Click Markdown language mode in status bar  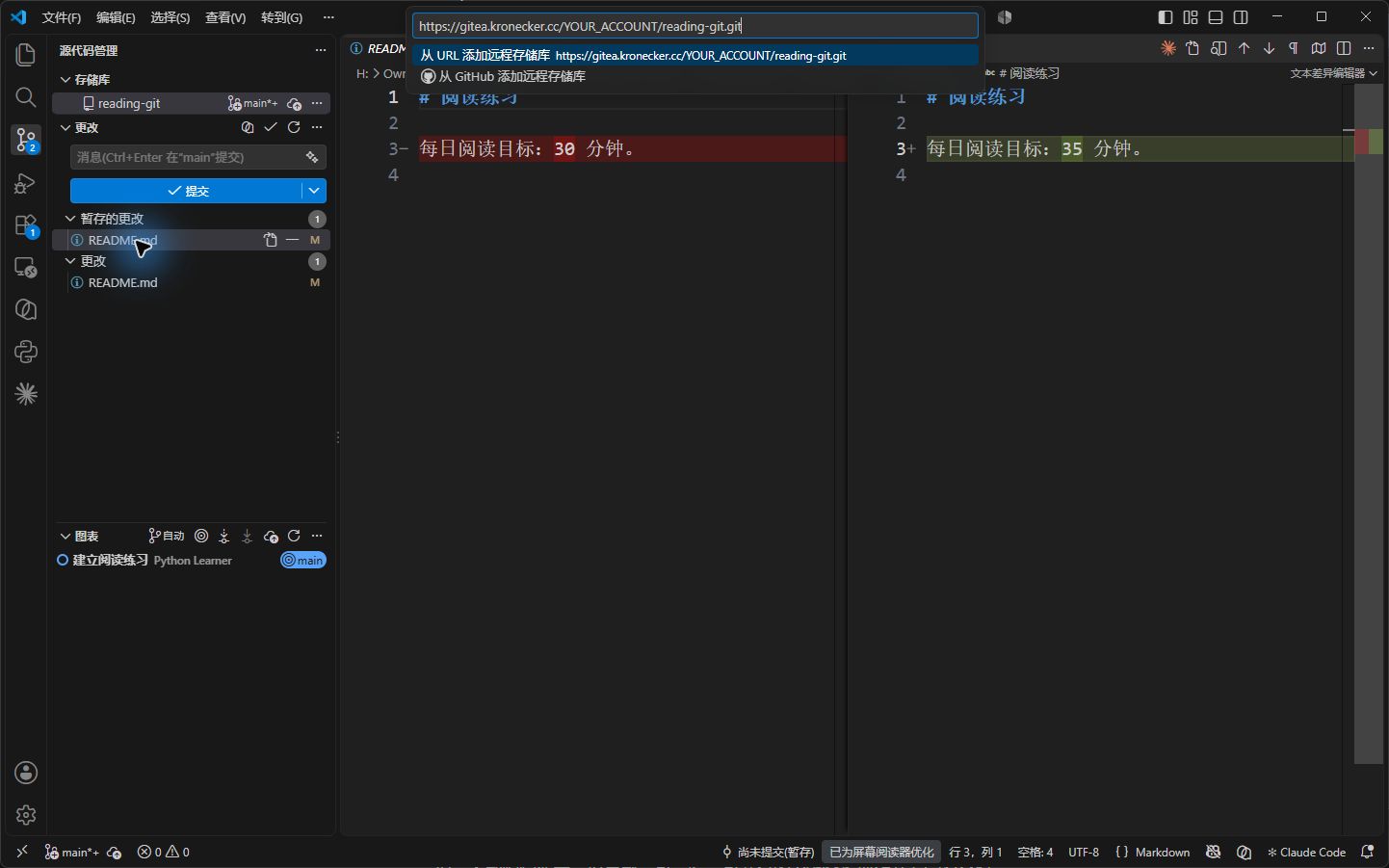(1163, 853)
